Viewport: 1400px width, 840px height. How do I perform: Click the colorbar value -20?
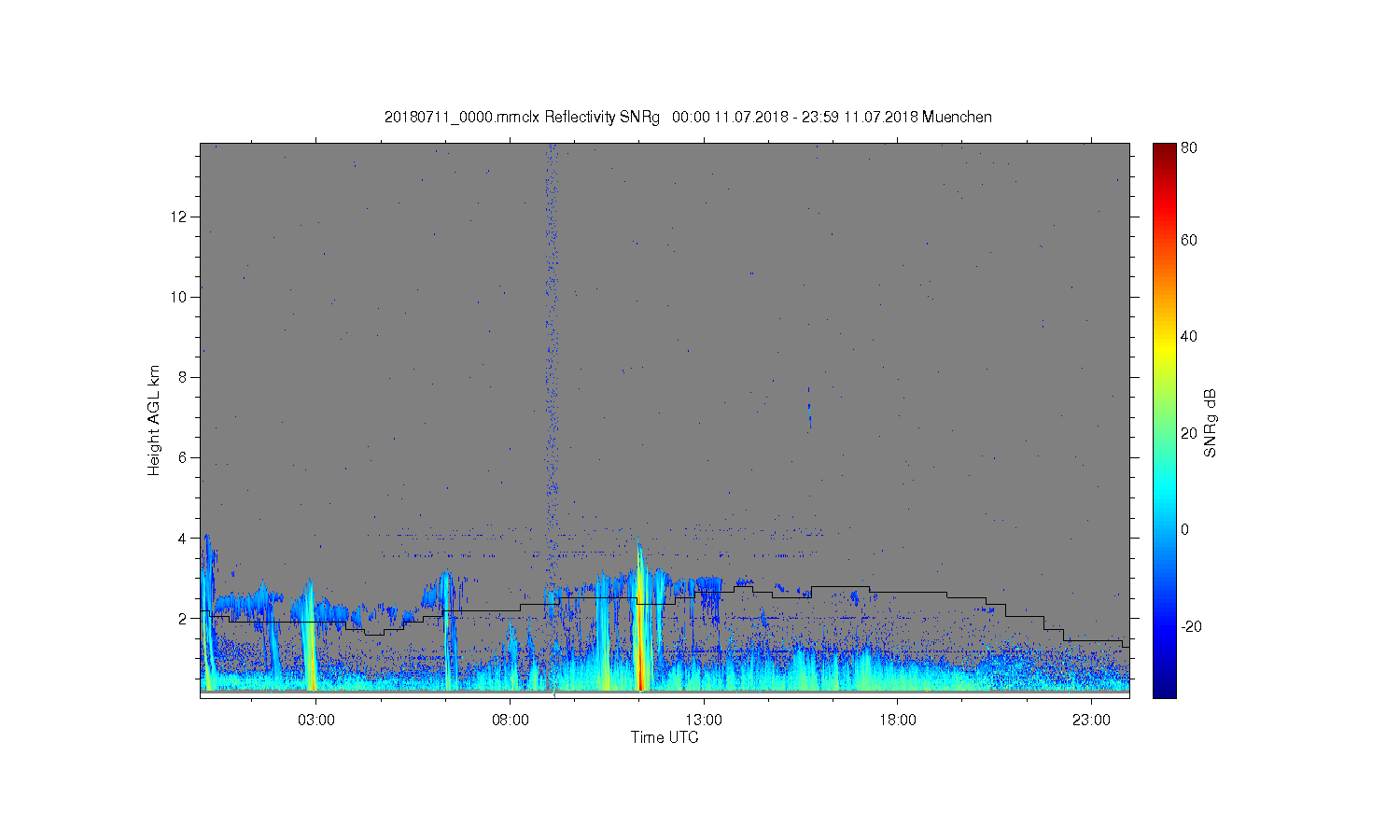pos(1191,626)
